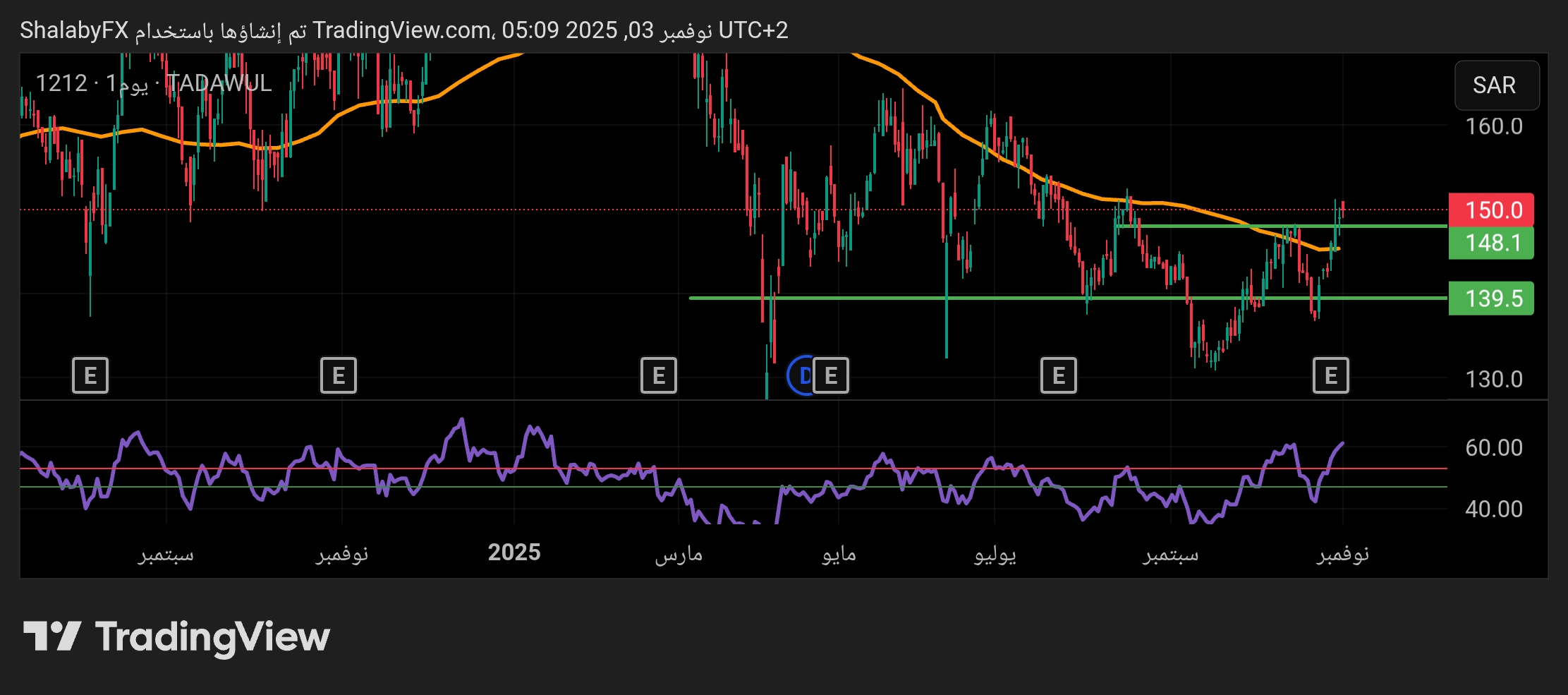Click the TradingView logo

(x=176, y=636)
